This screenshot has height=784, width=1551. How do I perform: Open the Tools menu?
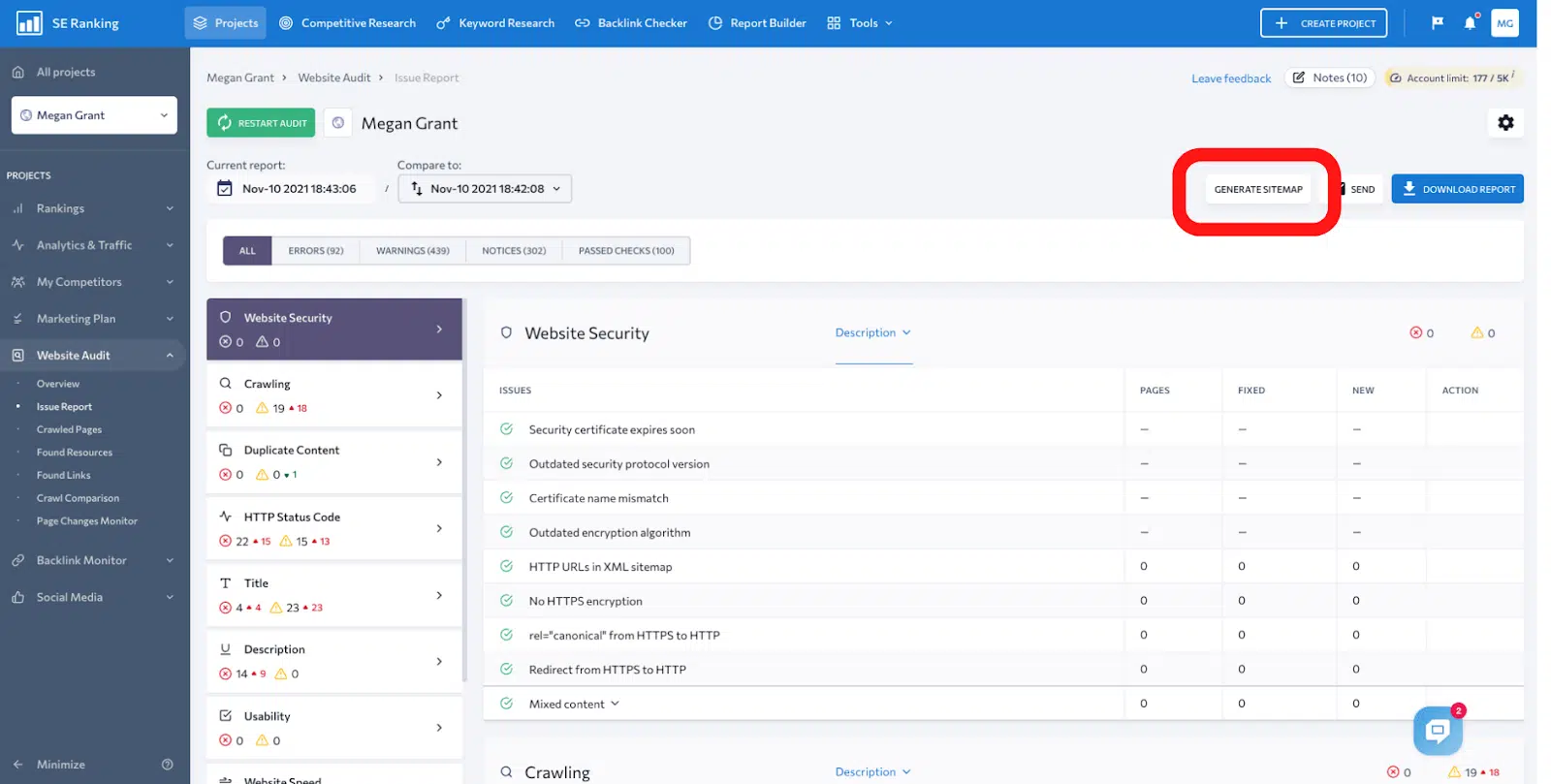click(x=860, y=23)
